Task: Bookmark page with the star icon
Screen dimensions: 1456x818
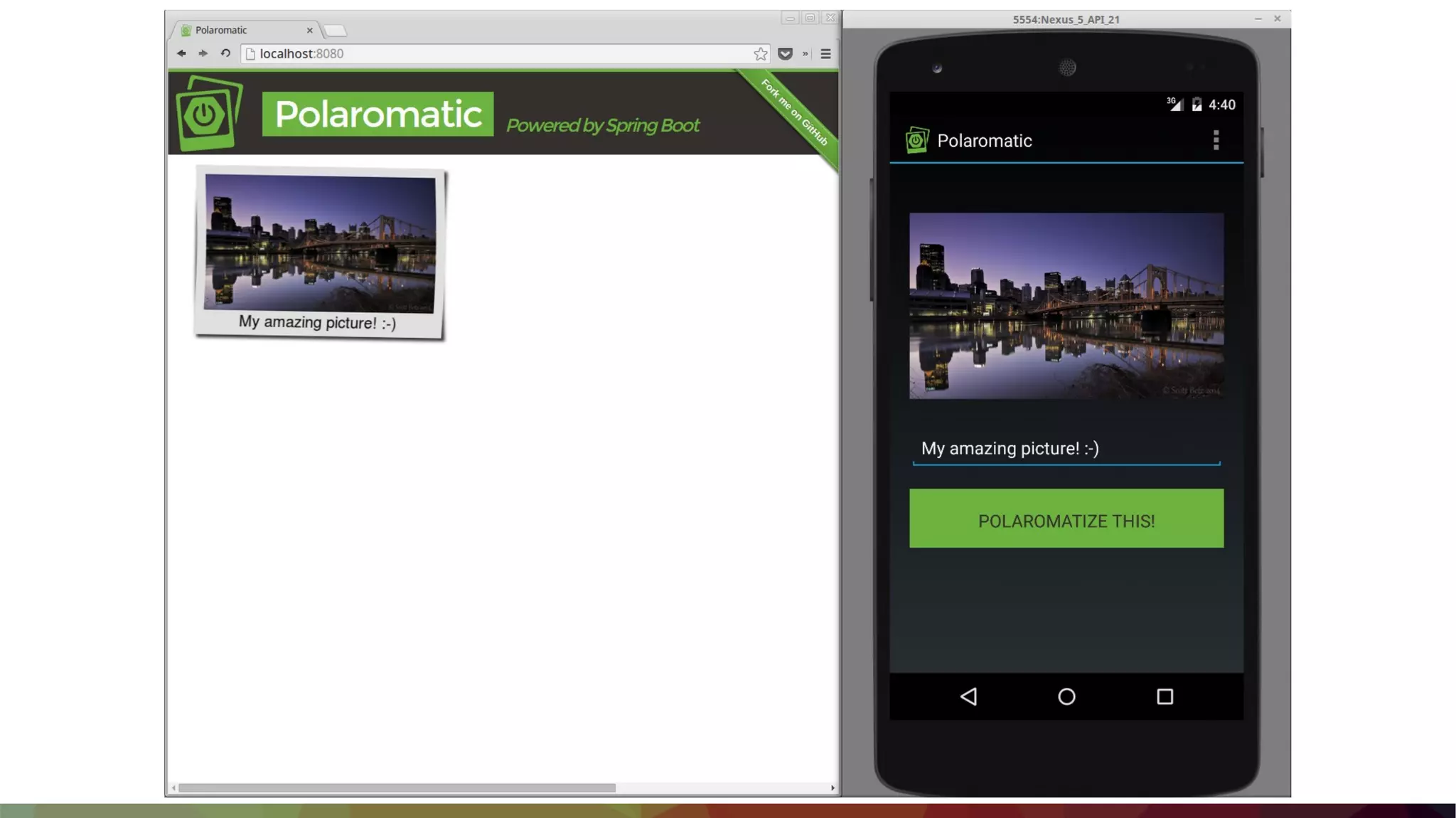Action: (x=761, y=54)
